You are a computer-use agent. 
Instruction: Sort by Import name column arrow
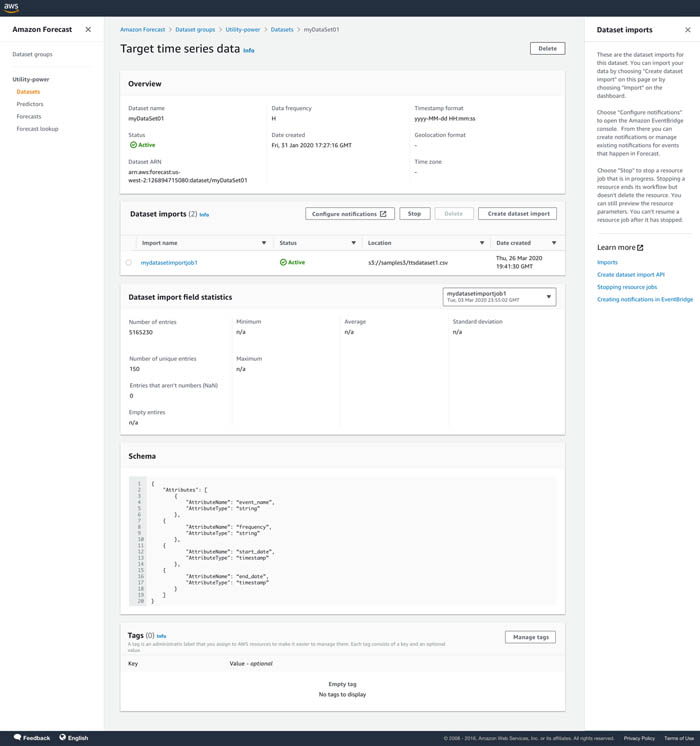[264, 243]
